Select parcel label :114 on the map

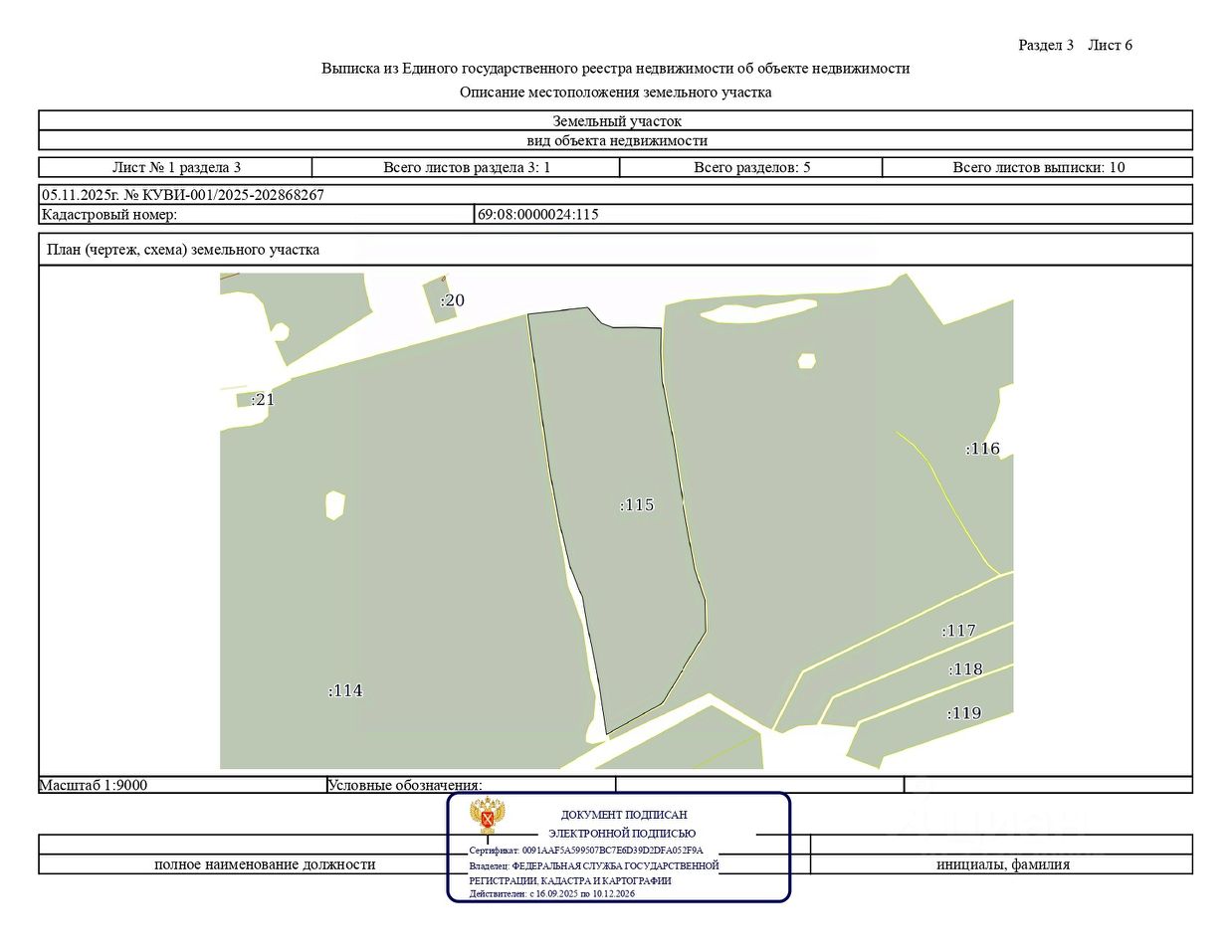coord(345,691)
